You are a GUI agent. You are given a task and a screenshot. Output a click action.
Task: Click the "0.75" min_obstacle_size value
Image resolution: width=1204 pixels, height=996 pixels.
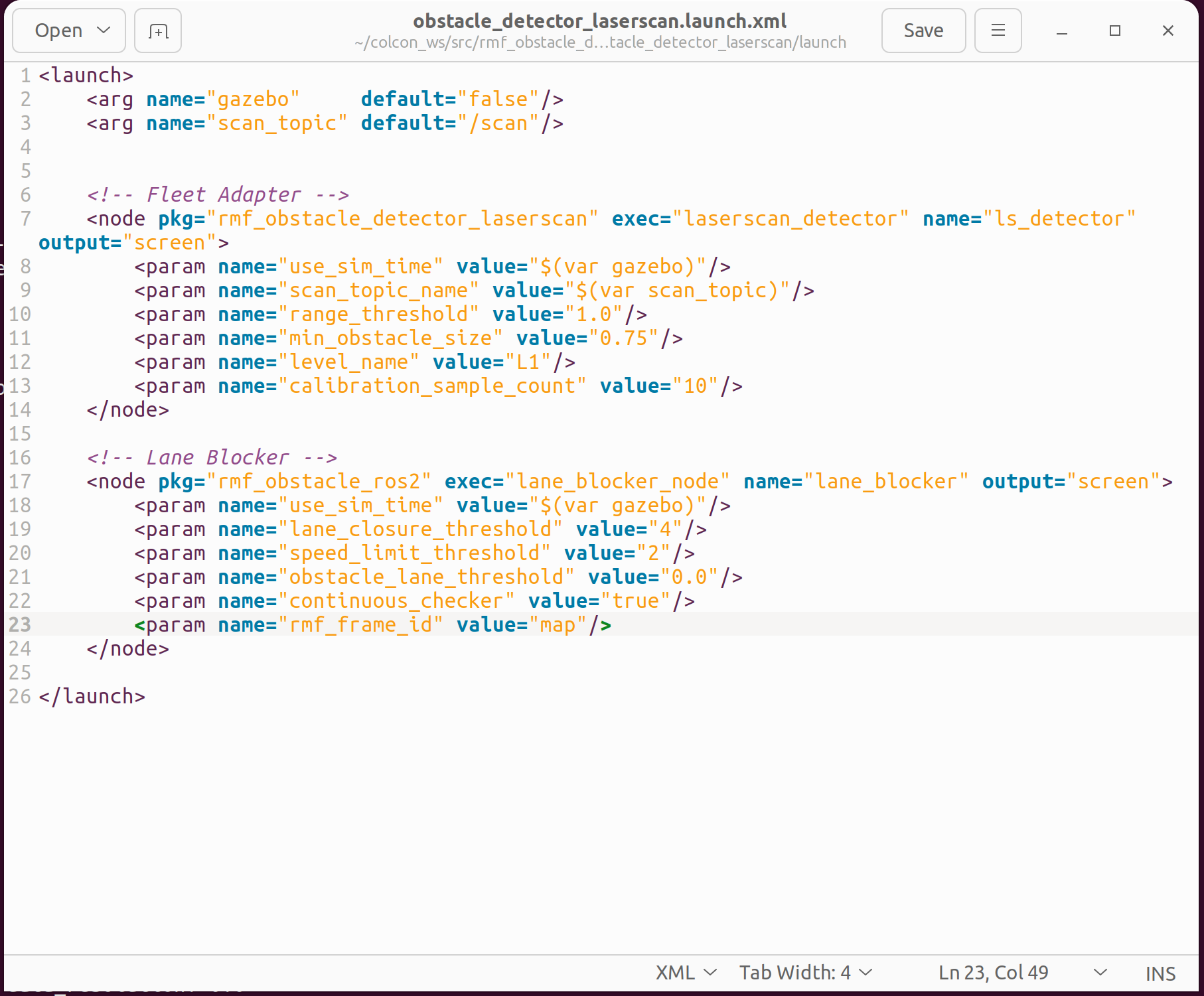point(623,338)
